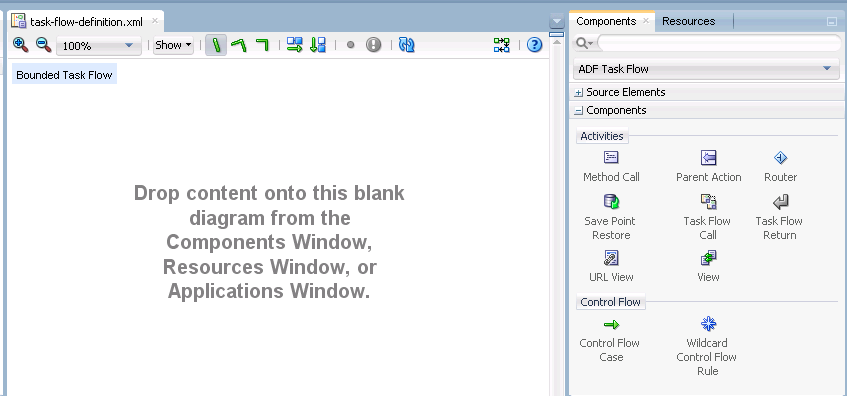Viewport: 847px width, 396px height.
Task: Click the small gray dot toolbar icon
Action: click(x=351, y=45)
